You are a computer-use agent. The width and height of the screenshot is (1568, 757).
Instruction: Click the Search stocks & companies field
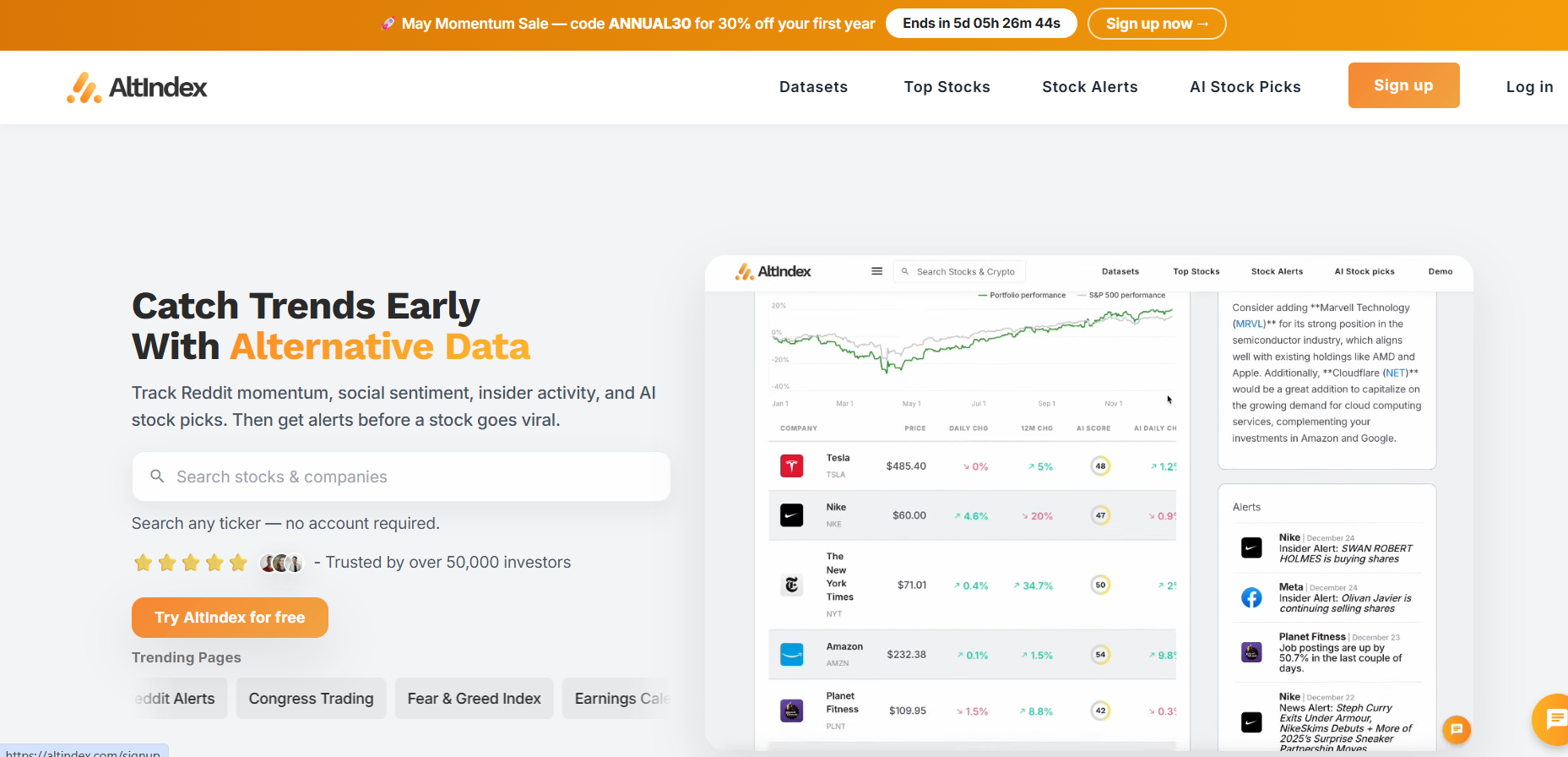[x=401, y=477]
